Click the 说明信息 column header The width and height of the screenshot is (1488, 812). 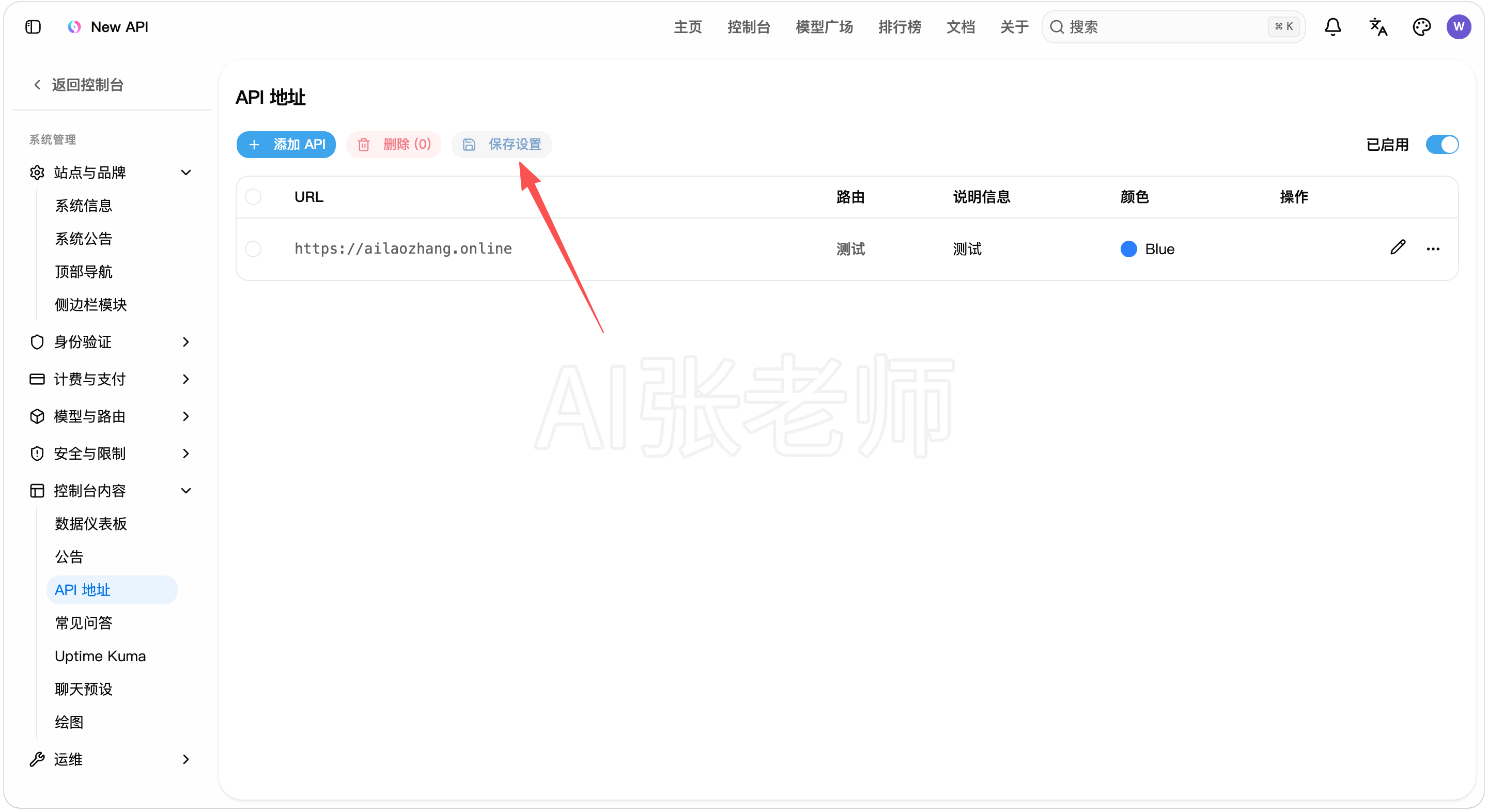point(982,197)
